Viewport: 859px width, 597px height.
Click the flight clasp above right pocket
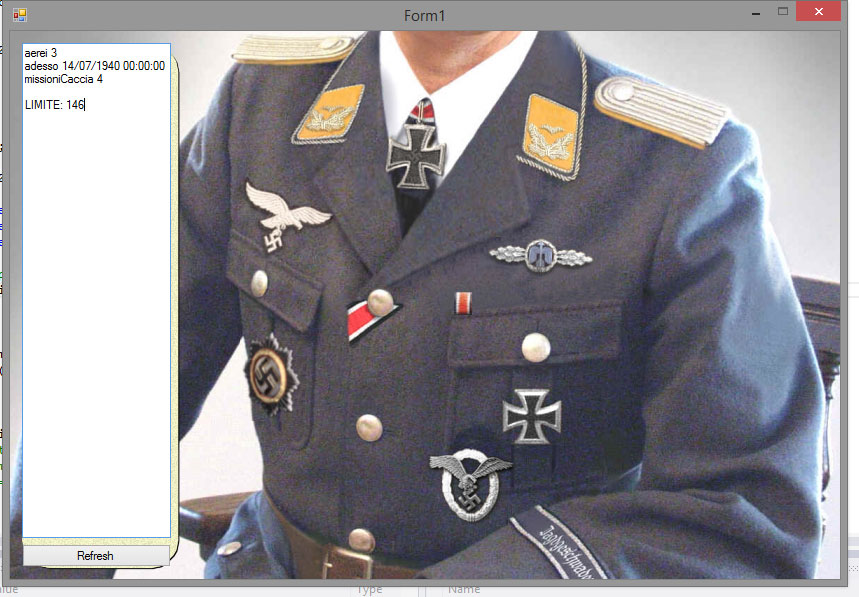(x=541, y=255)
